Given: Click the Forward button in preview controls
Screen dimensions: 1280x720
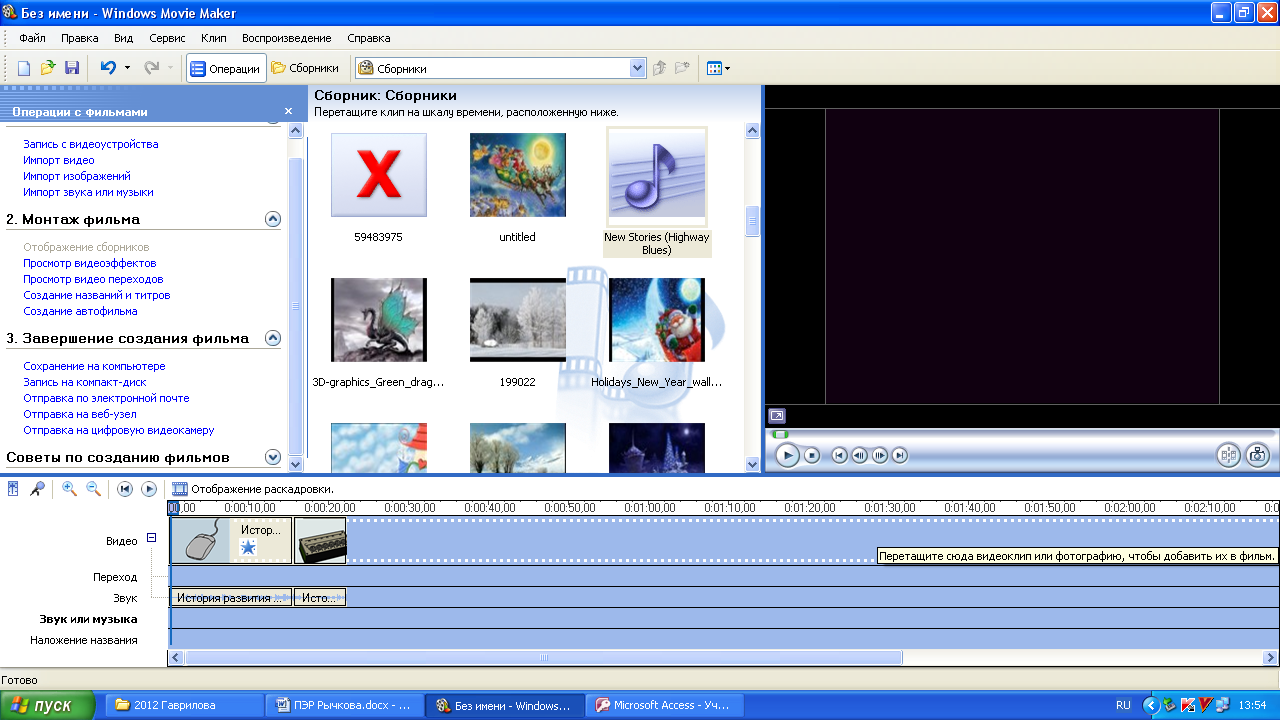Looking at the screenshot, I should click(x=900, y=455).
